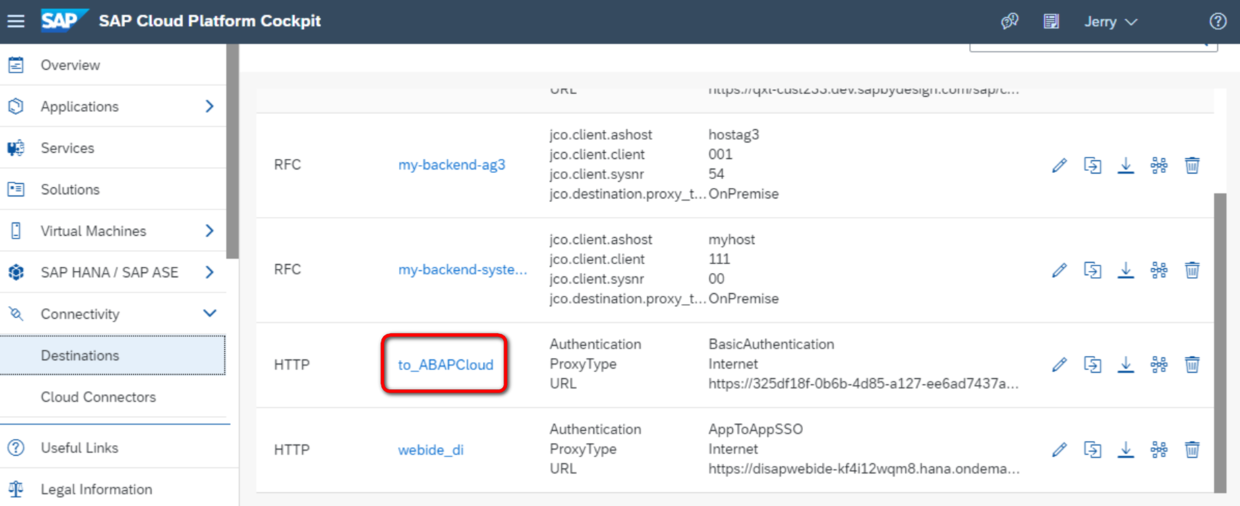The width and height of the screenshot is (1240, 506).
Task: Open the Jerry user dropdown
Action: tap(1111, 21)
